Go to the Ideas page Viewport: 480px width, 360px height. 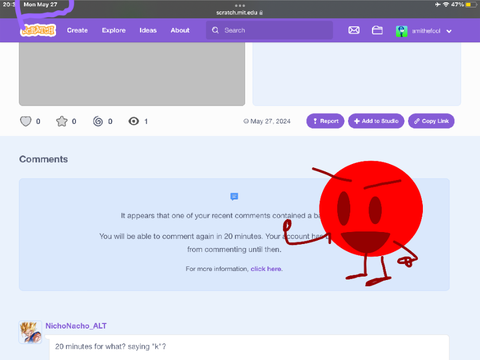(x=148, y=30)
